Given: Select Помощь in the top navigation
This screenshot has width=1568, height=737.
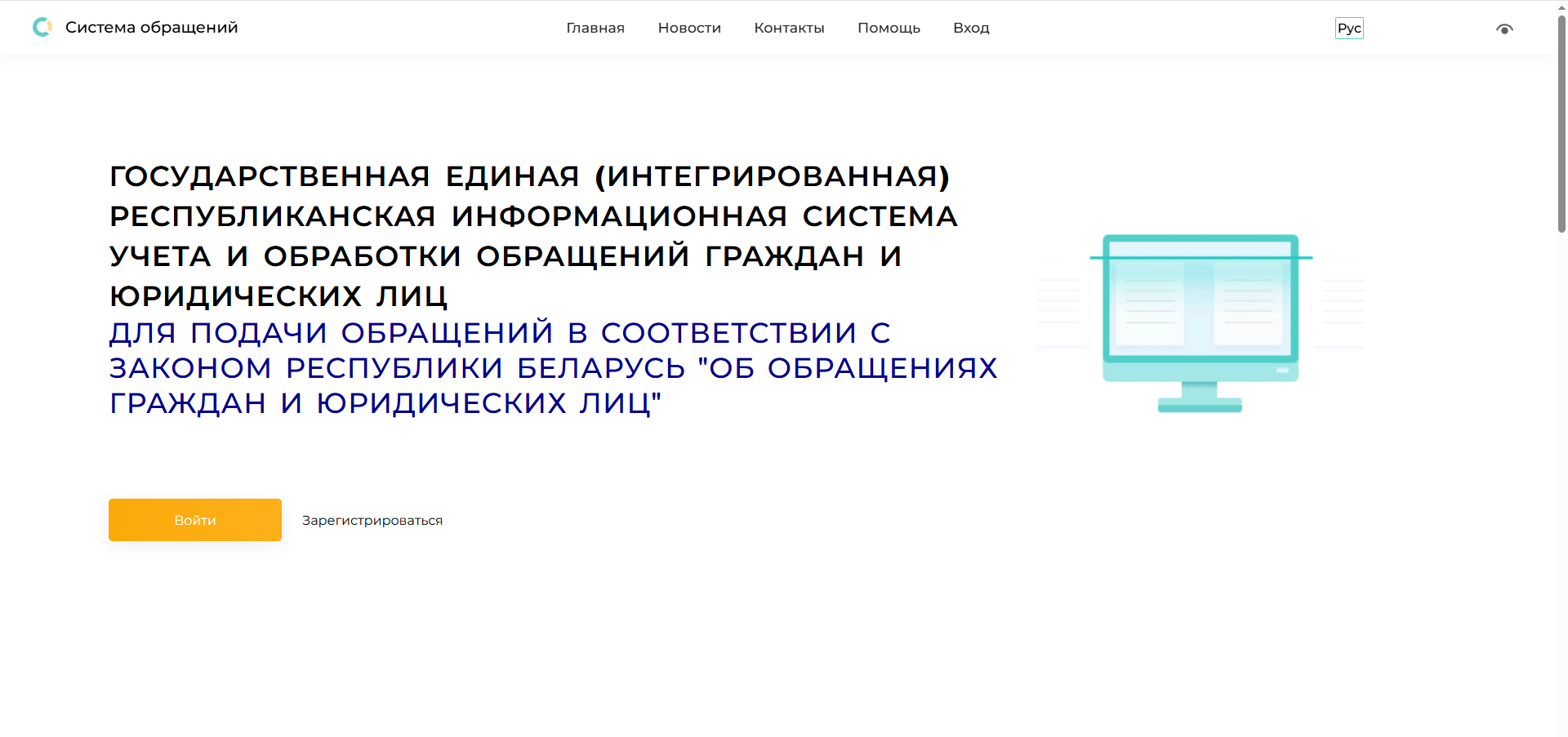Looking at the screenshot, I should [889, 29].
